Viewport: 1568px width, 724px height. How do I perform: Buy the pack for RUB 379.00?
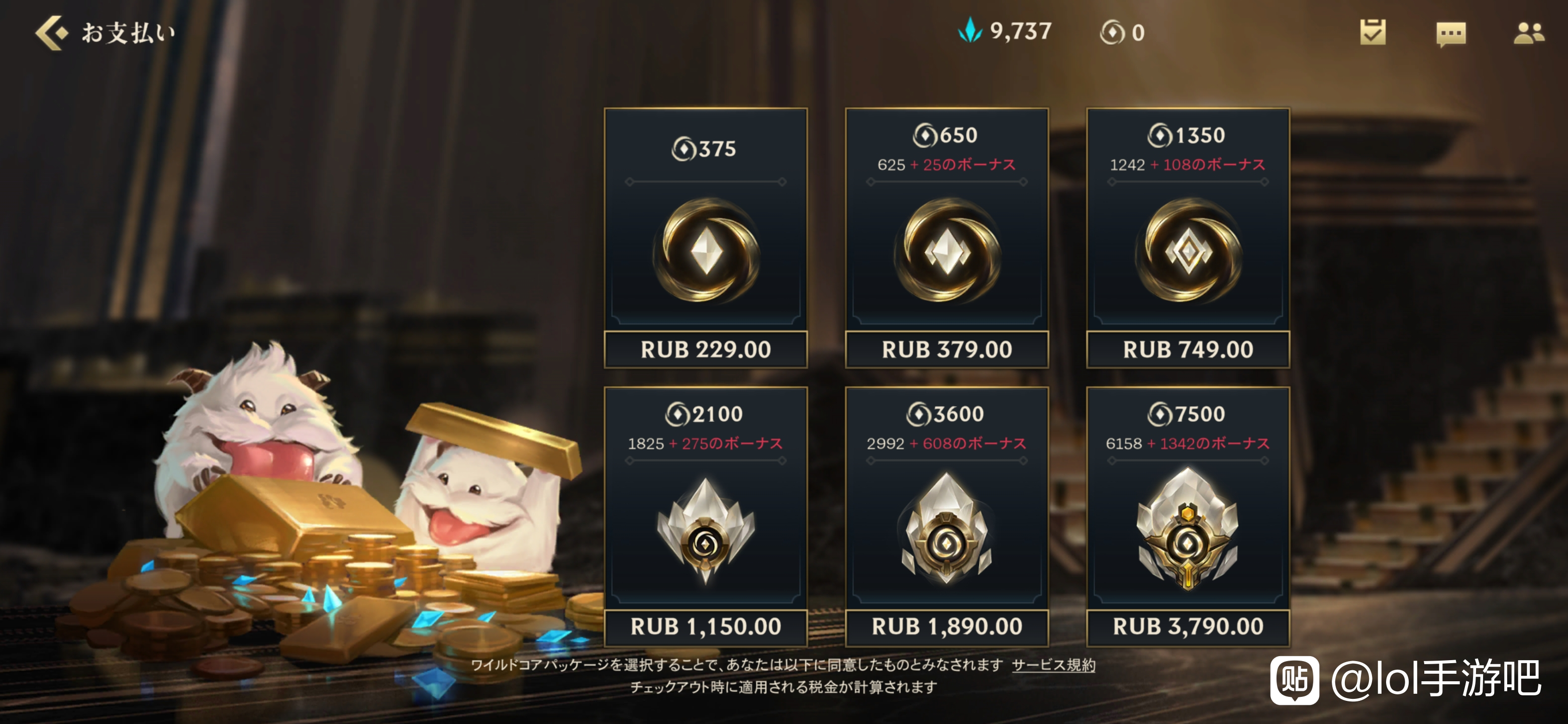pyautogui.click(x=946, y=349)
